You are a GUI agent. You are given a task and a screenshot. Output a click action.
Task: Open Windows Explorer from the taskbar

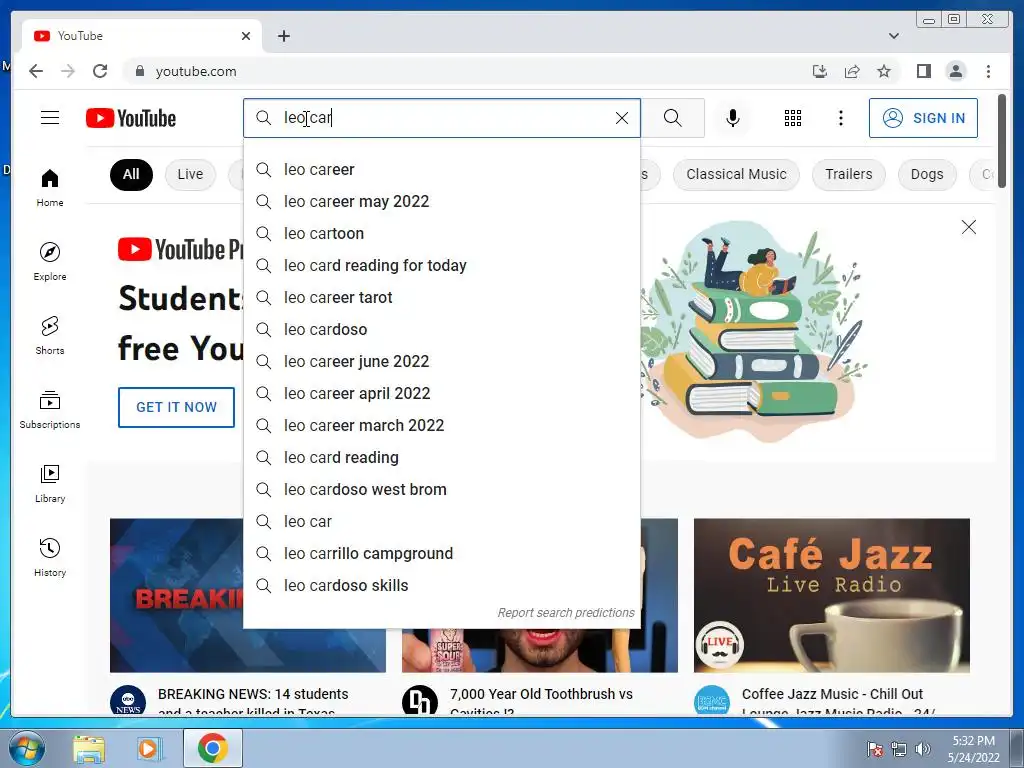tap(88, 748)
